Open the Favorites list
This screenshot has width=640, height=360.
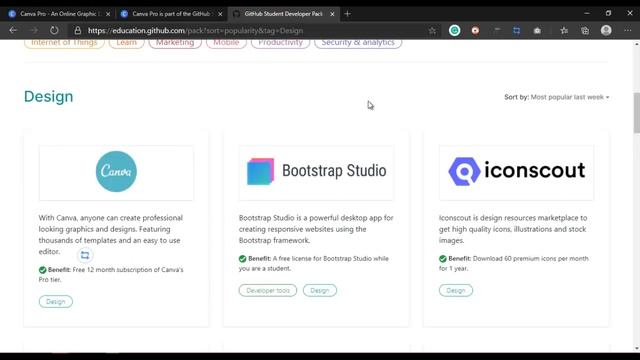(x=564, y=31)
